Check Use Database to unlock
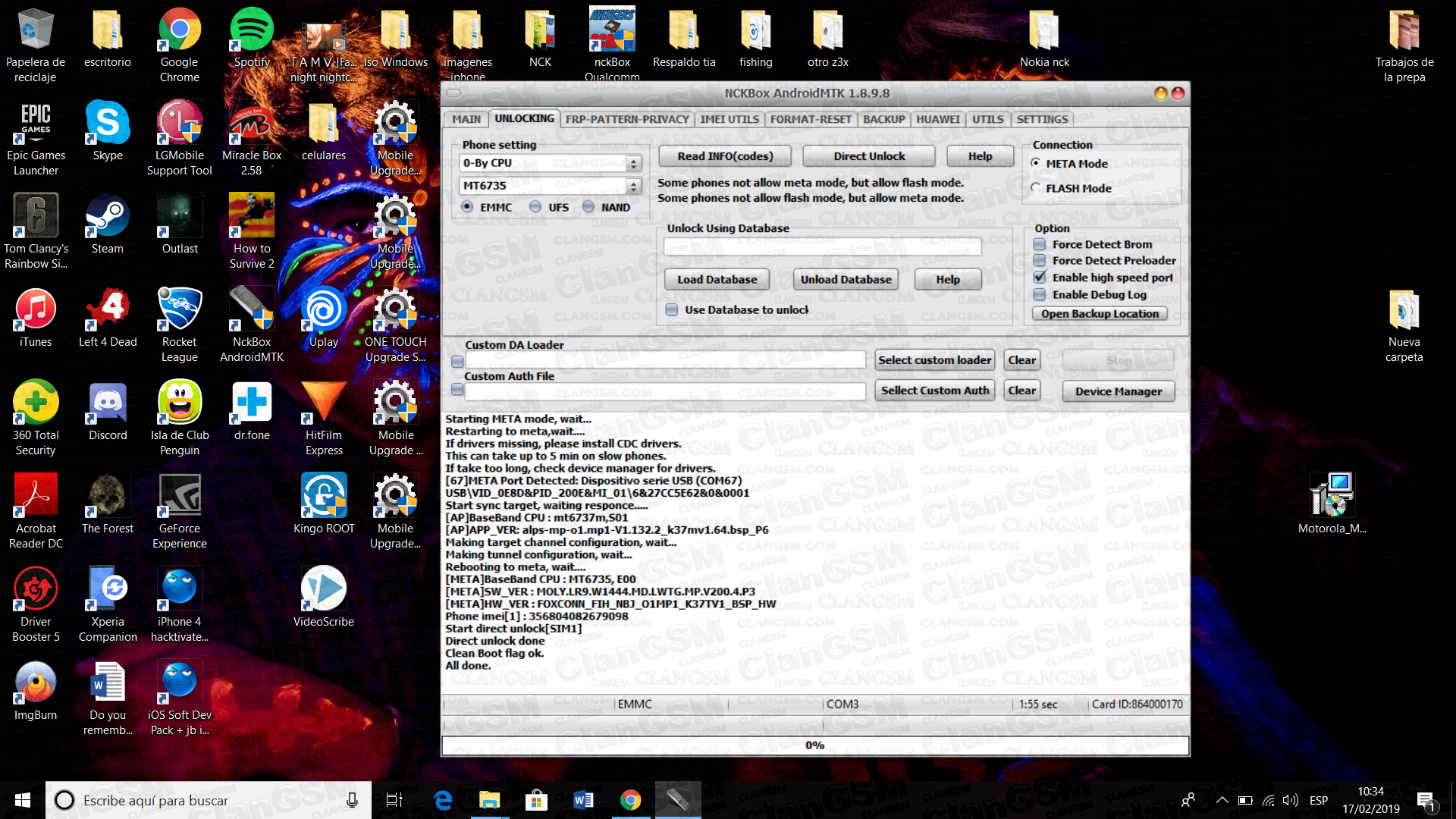 coord(672,309)
